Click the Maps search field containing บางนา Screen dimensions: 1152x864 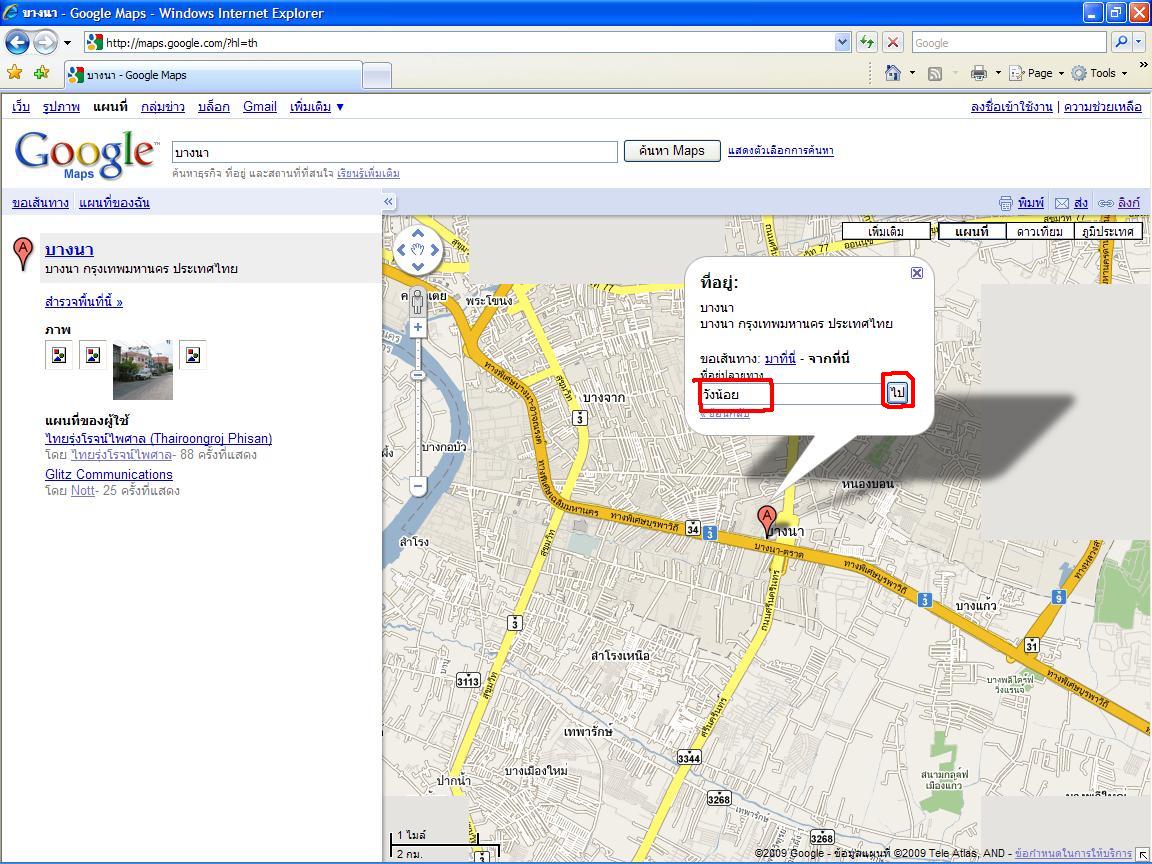(x=395, y=152)
